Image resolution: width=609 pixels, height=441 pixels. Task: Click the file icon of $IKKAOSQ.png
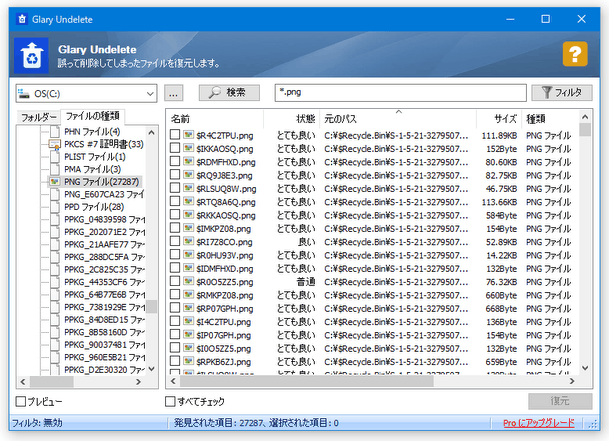188,148
